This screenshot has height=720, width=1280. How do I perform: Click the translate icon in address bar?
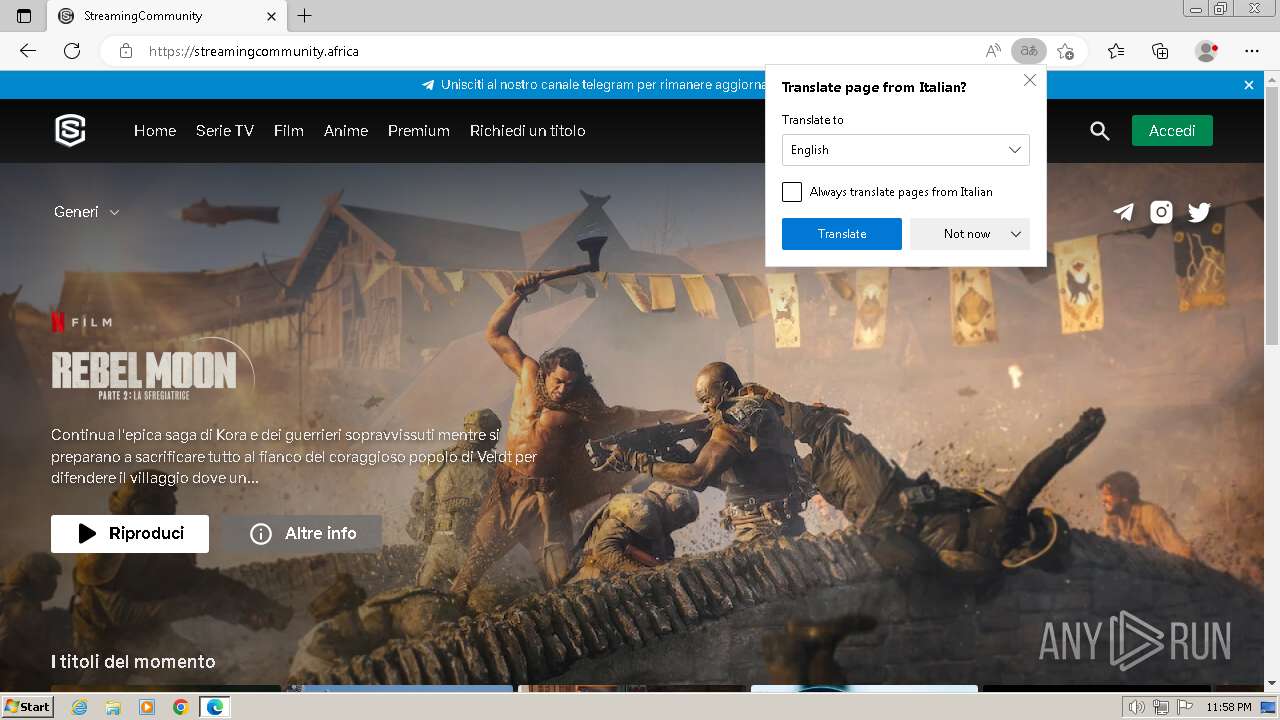pos(1028,51)
